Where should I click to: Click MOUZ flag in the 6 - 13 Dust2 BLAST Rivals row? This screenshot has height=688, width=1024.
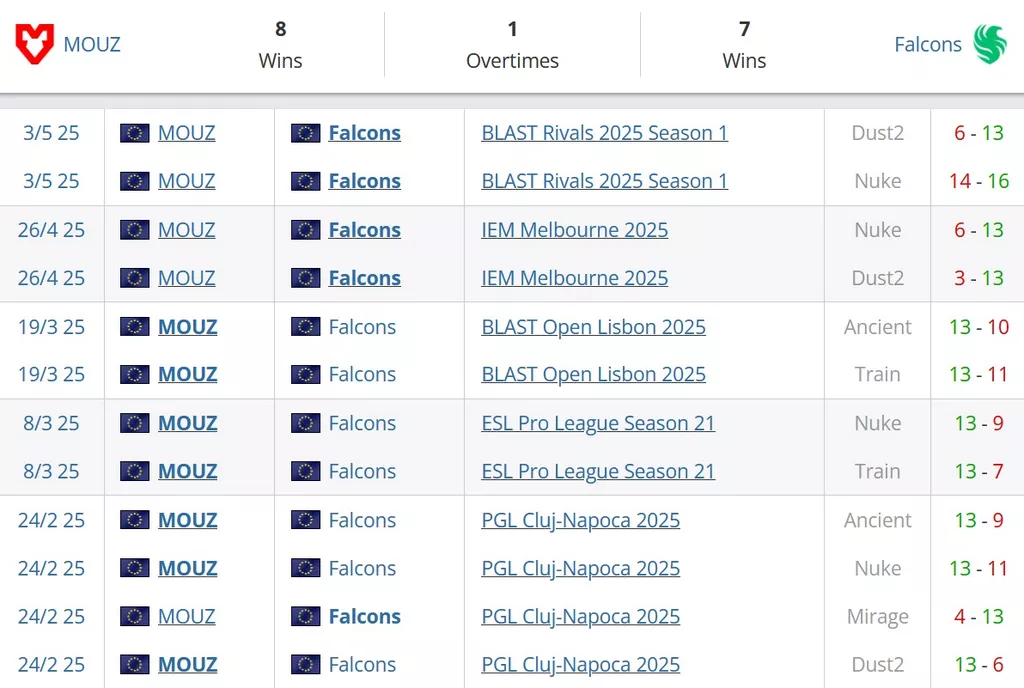135,133
